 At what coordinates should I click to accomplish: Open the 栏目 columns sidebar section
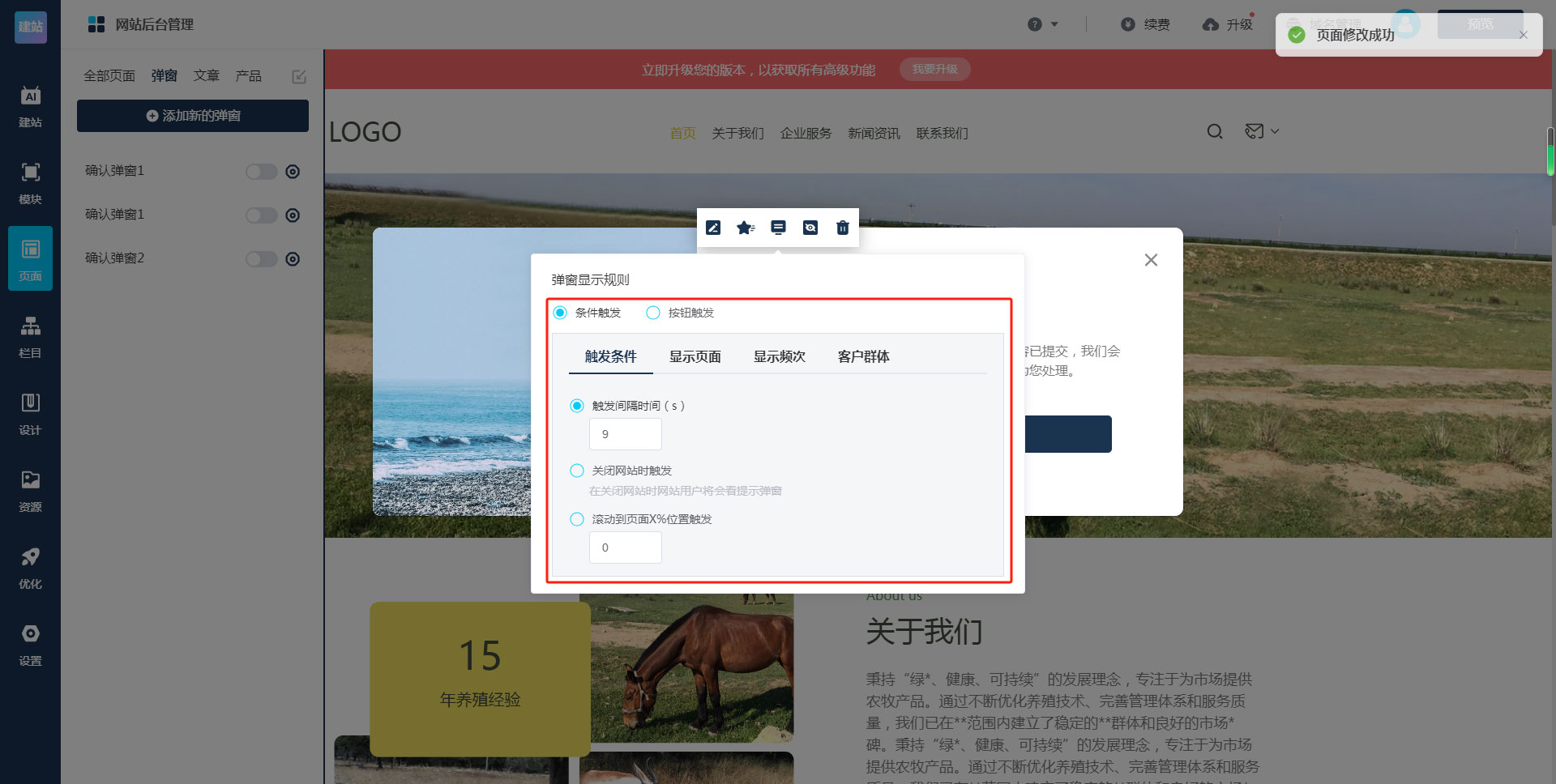[x=30, y=338]
